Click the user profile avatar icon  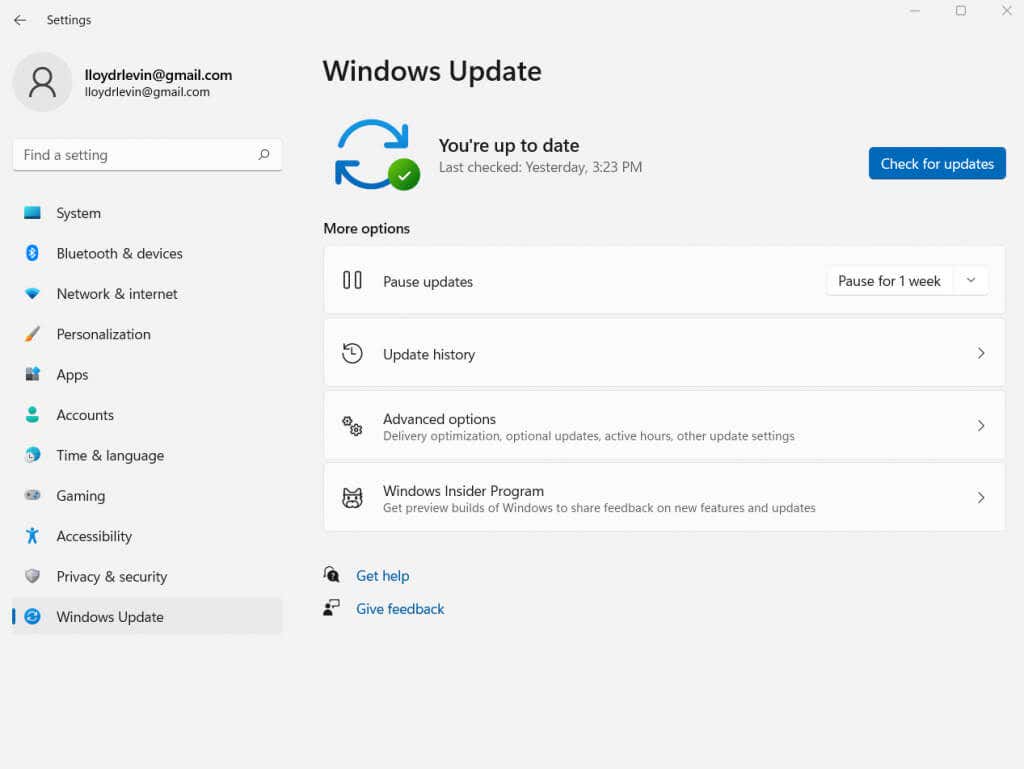pyautogui.click(x=42, y=82)
